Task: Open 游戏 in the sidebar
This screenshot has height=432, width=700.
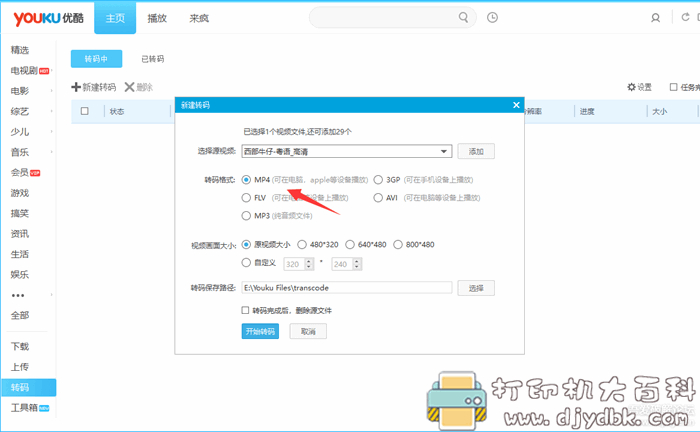Action: [x=20, y=193]
